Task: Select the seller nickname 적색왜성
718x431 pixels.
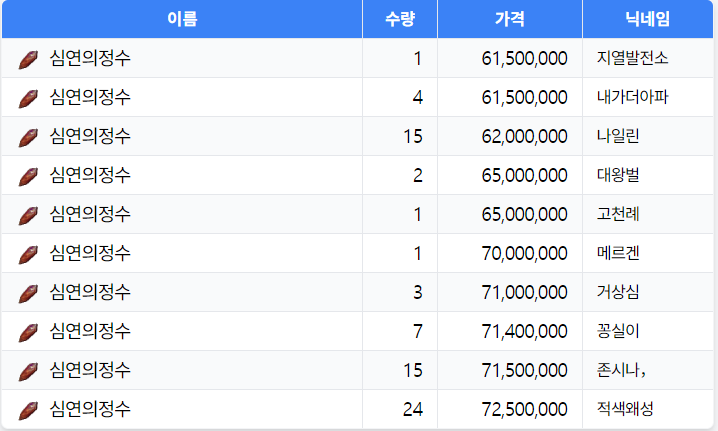Action: click(625, 409)
